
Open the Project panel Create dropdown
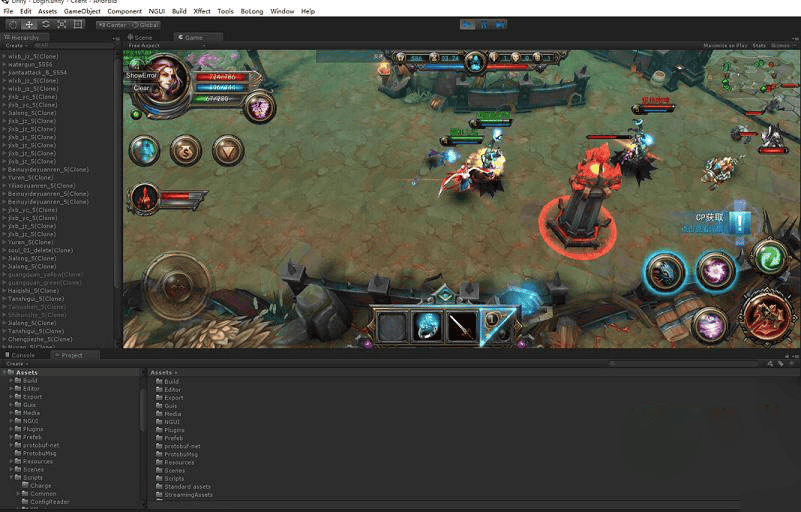[x=16, y=363]
